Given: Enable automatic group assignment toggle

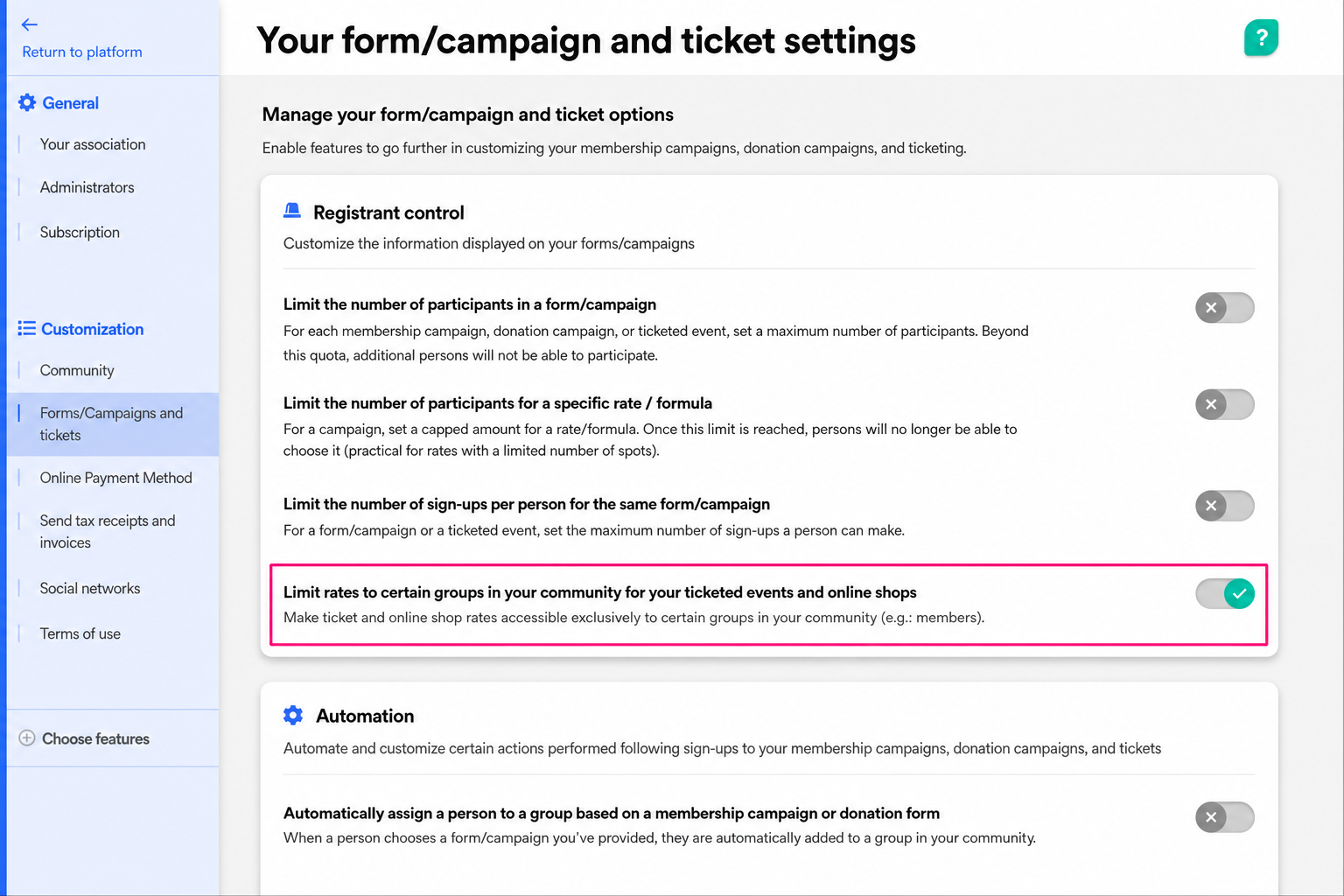Looking at the screenshot, I should coord(1224,817).
